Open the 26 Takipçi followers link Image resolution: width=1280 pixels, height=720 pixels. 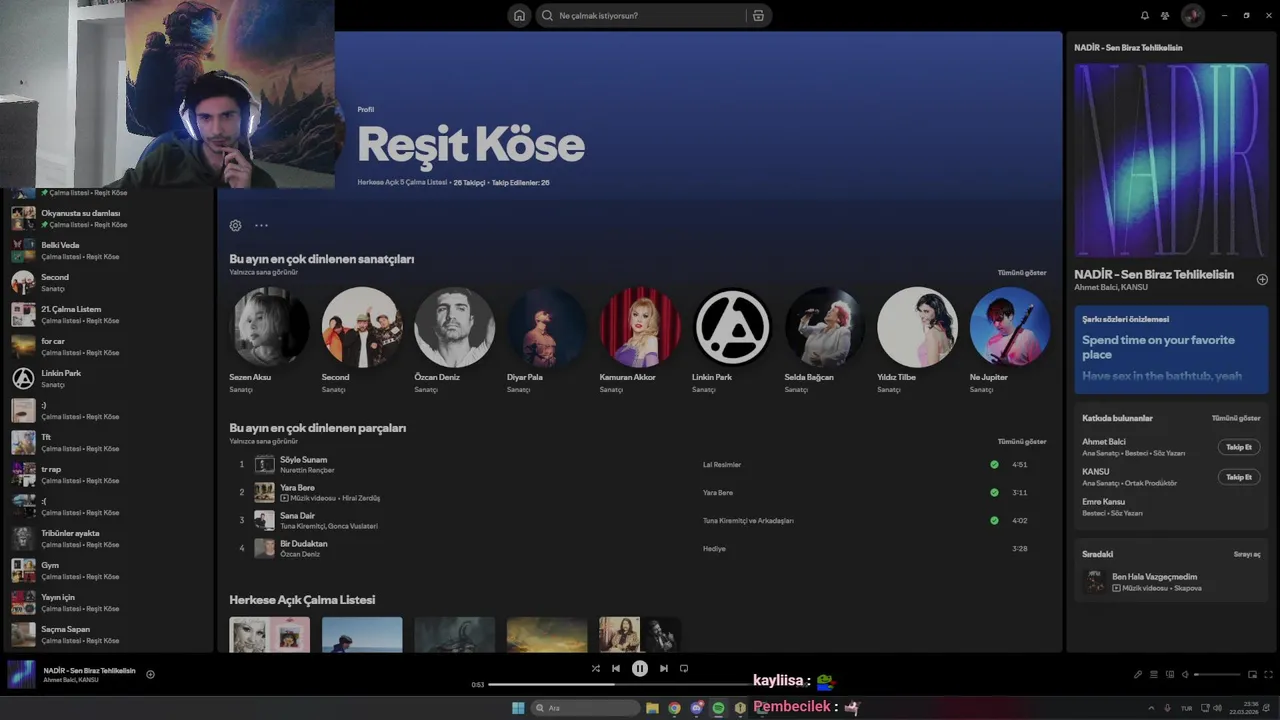point(469,183)
